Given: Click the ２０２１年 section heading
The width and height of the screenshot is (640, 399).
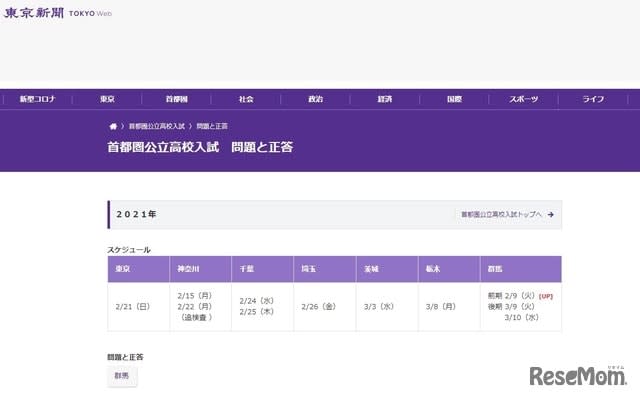Looking at the screenshot, I should coord(136,215).
